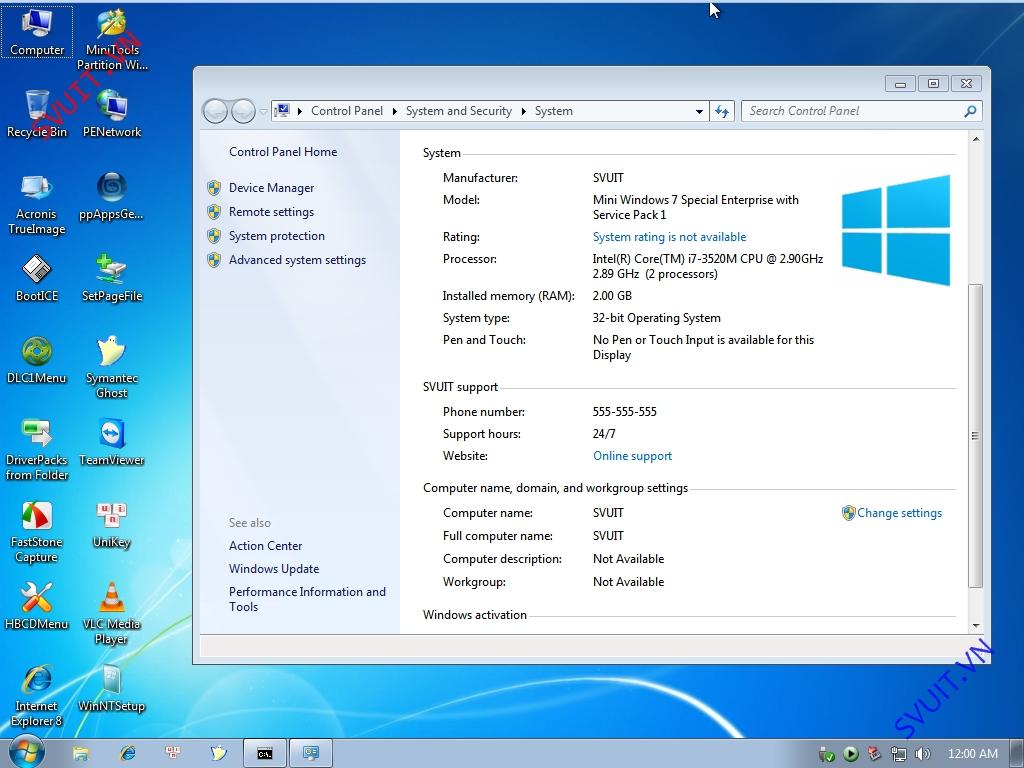This screenshot has width=1024, height=768.
Task: Open SetPageFile desktop icon
Action: [x=112, y=278]
